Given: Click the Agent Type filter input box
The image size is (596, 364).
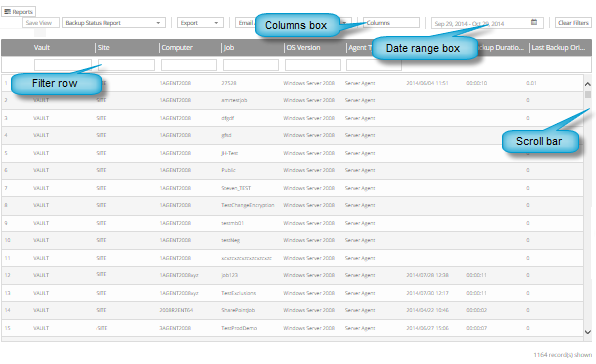Looking at the screenshot, I should click(374, 65).
